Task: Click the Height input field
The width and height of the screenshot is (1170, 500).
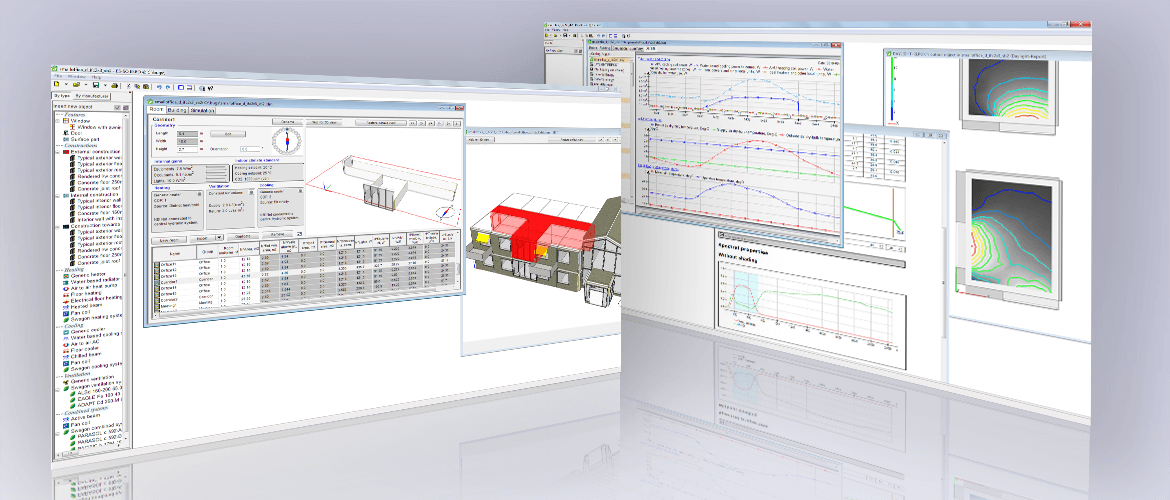Action: pos(189,151)
